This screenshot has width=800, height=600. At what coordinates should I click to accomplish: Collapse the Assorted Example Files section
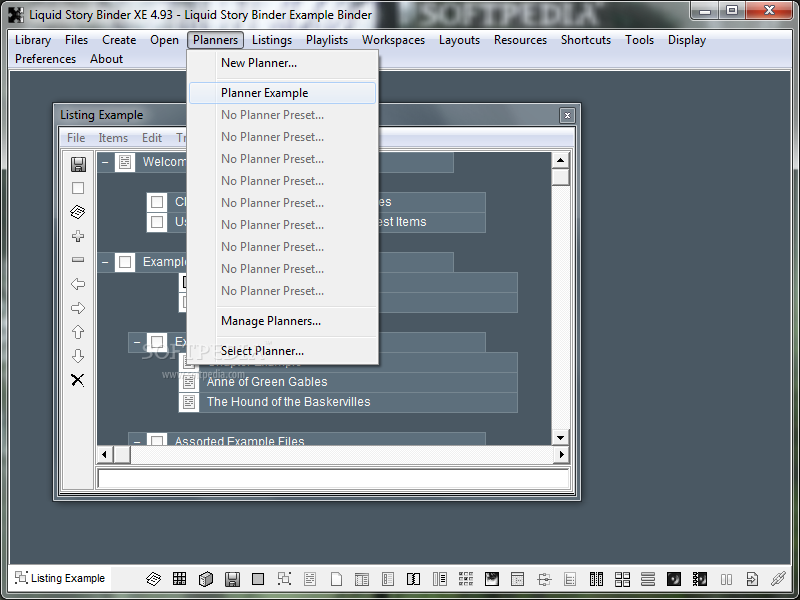(137, 441)
